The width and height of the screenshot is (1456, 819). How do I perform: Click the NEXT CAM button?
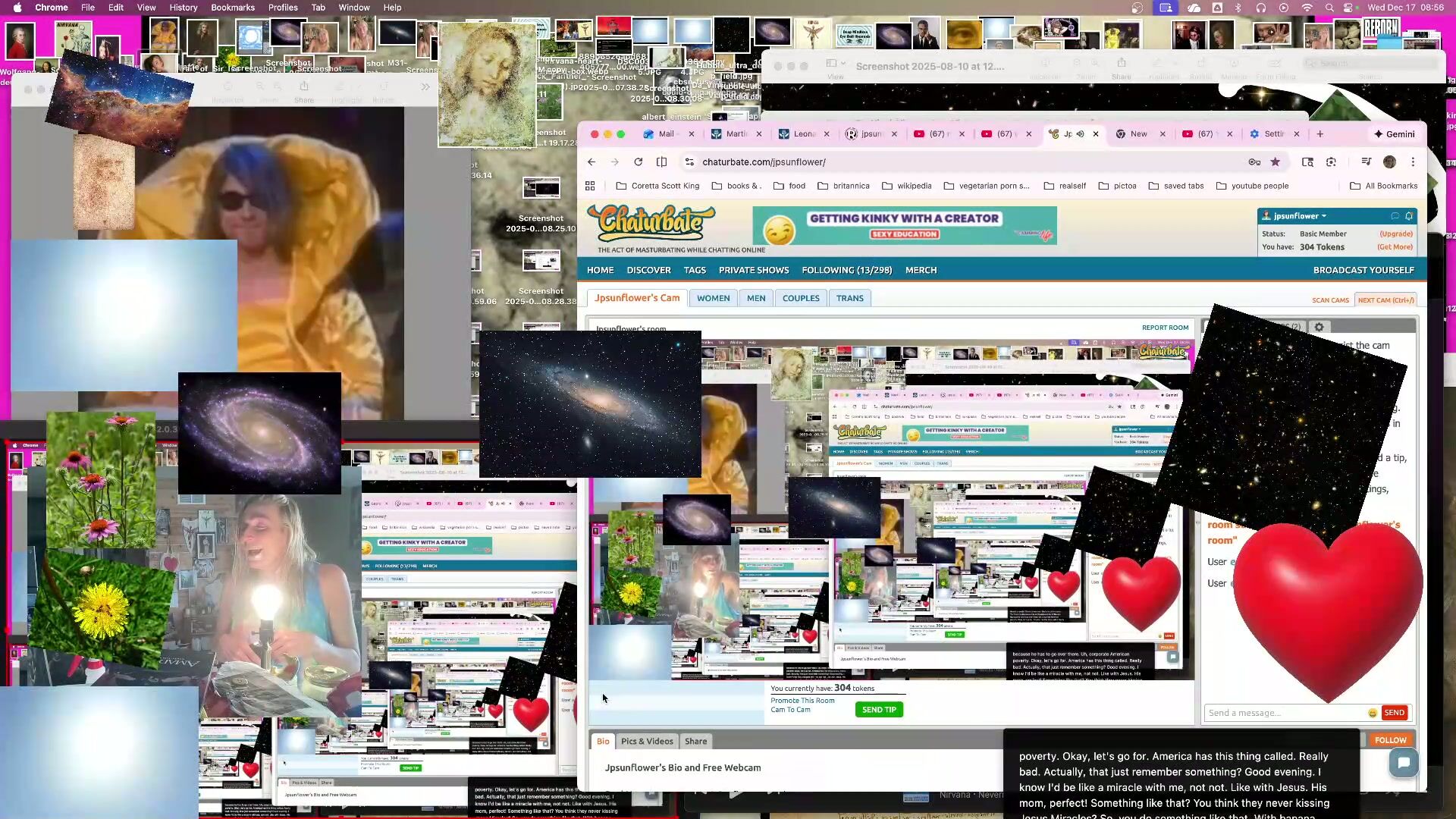(1385, 300)
